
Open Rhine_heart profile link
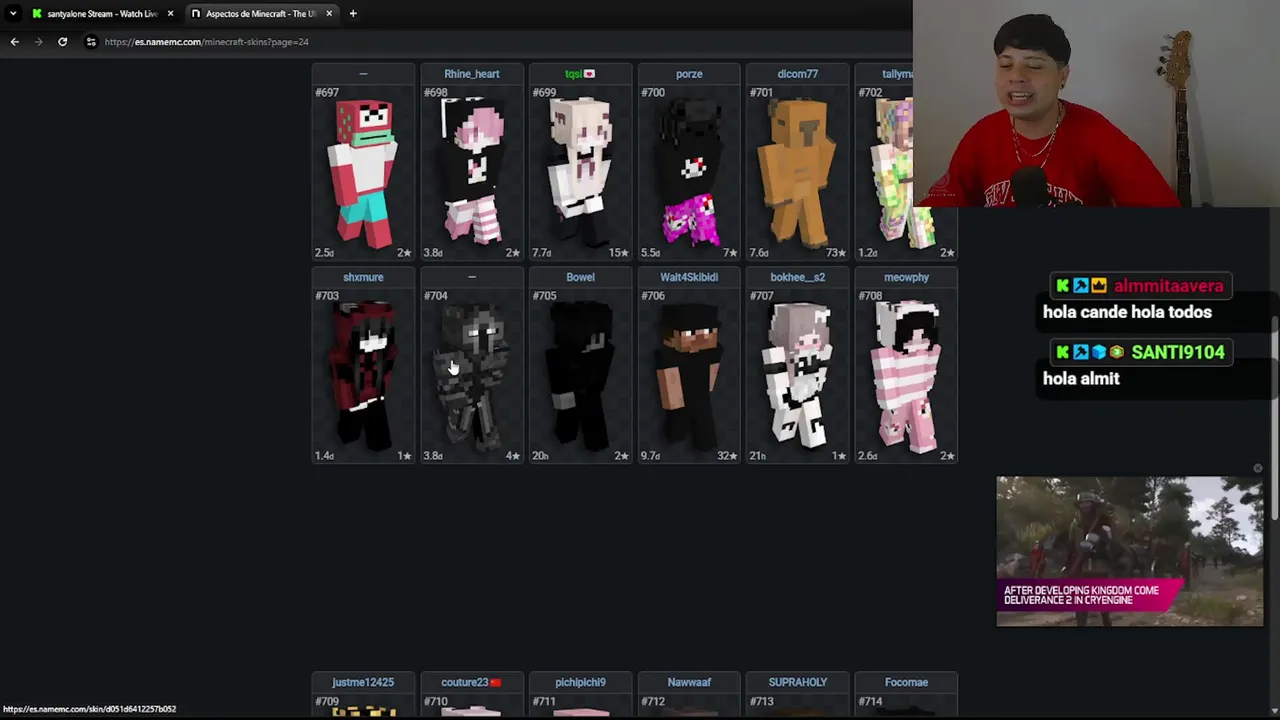tap(471, 74)
